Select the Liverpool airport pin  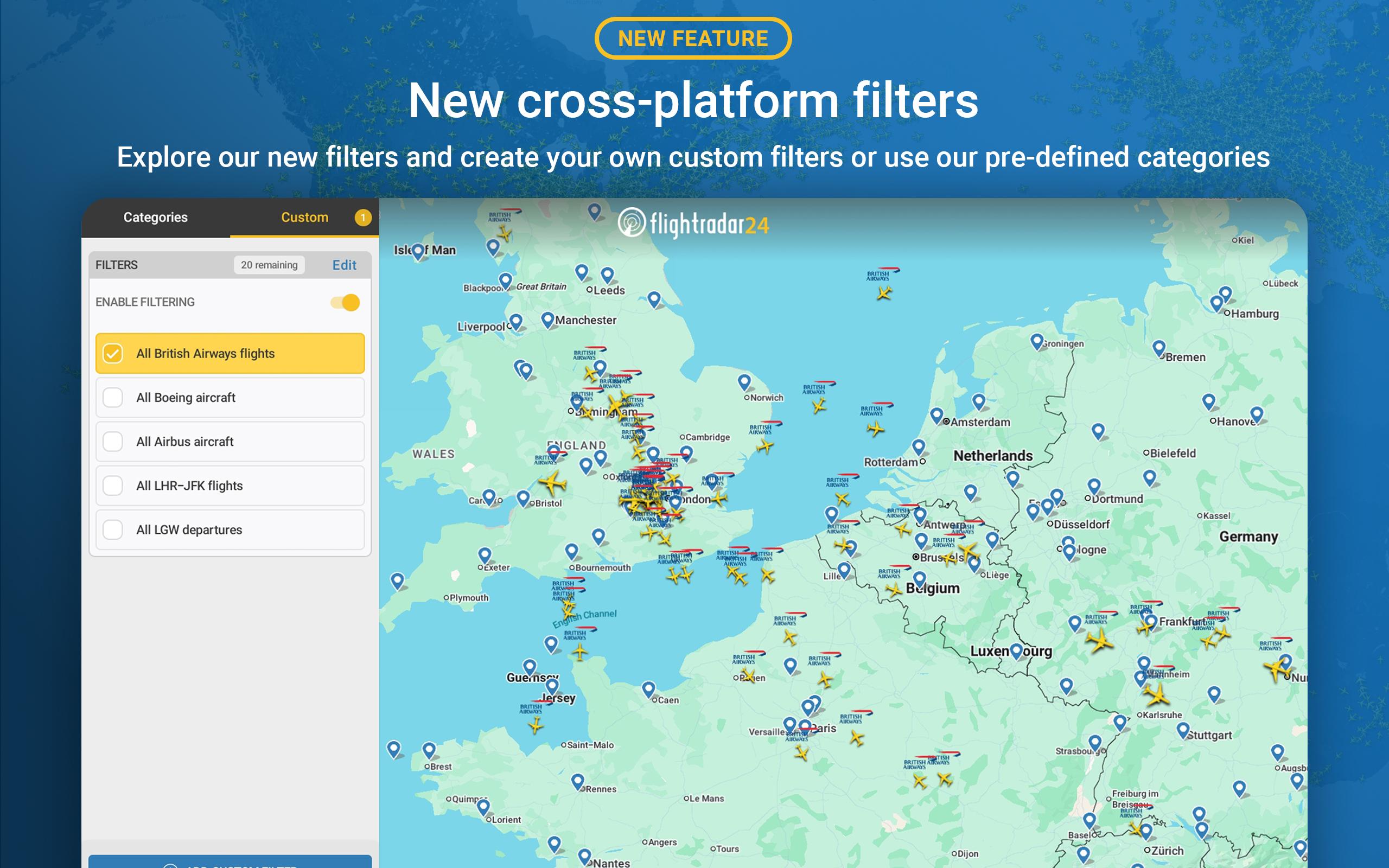516,322
